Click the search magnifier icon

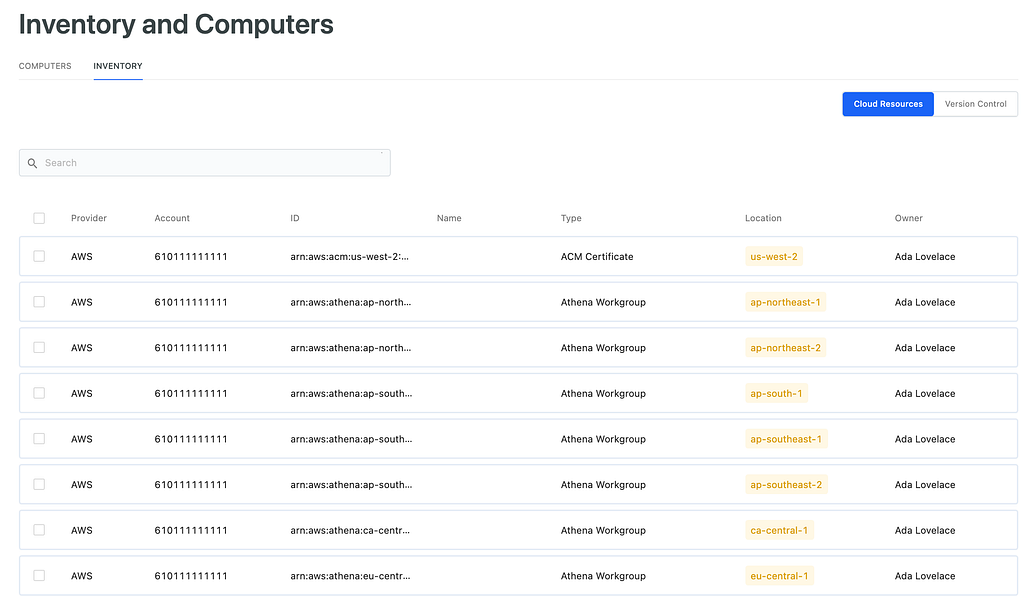click(x=33, y=163)
